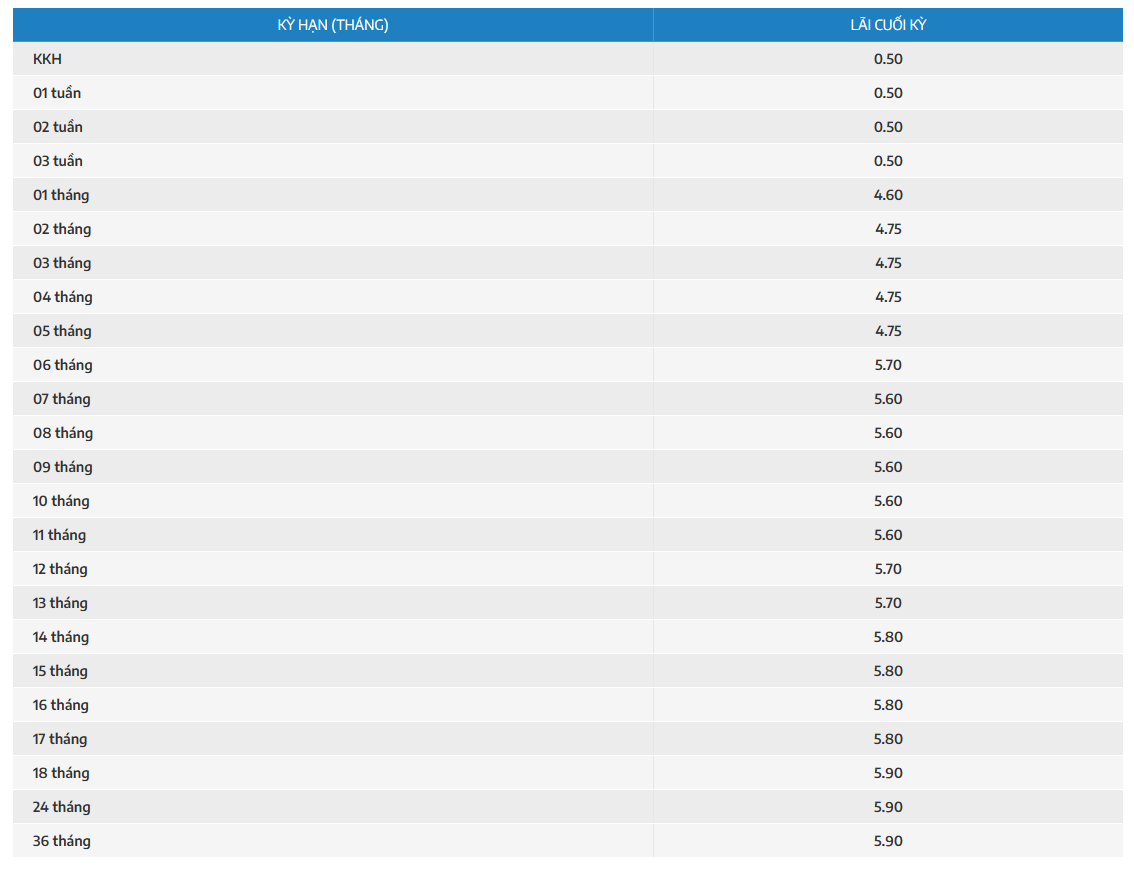Screen dimensions: 1134x870
Task: Click the 06 tháng term cell
Action: pyautogui.click(x=62, y=365)
